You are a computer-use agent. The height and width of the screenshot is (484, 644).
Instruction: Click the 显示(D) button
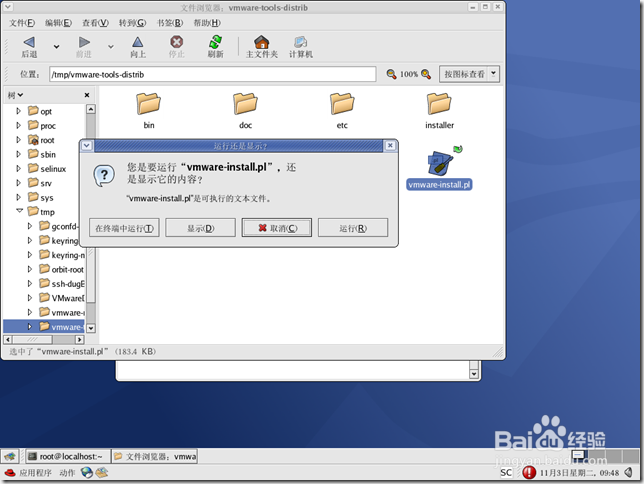(200, 228)
